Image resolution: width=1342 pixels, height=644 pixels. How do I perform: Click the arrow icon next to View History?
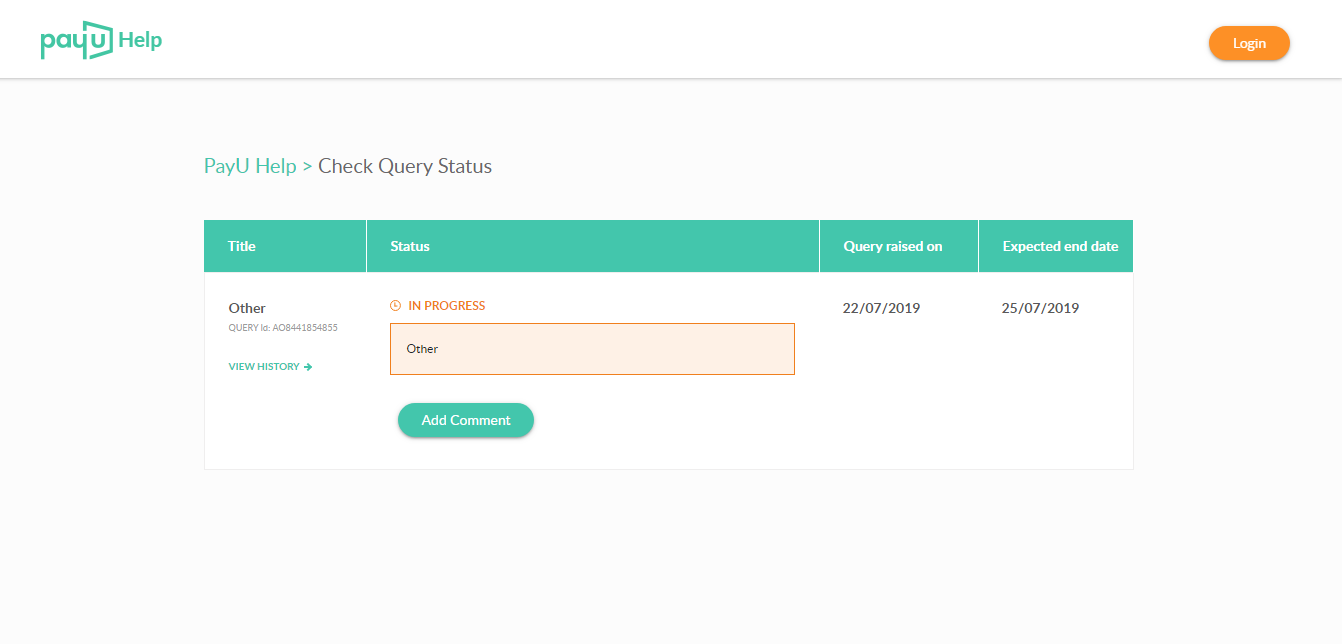point(308,367)
